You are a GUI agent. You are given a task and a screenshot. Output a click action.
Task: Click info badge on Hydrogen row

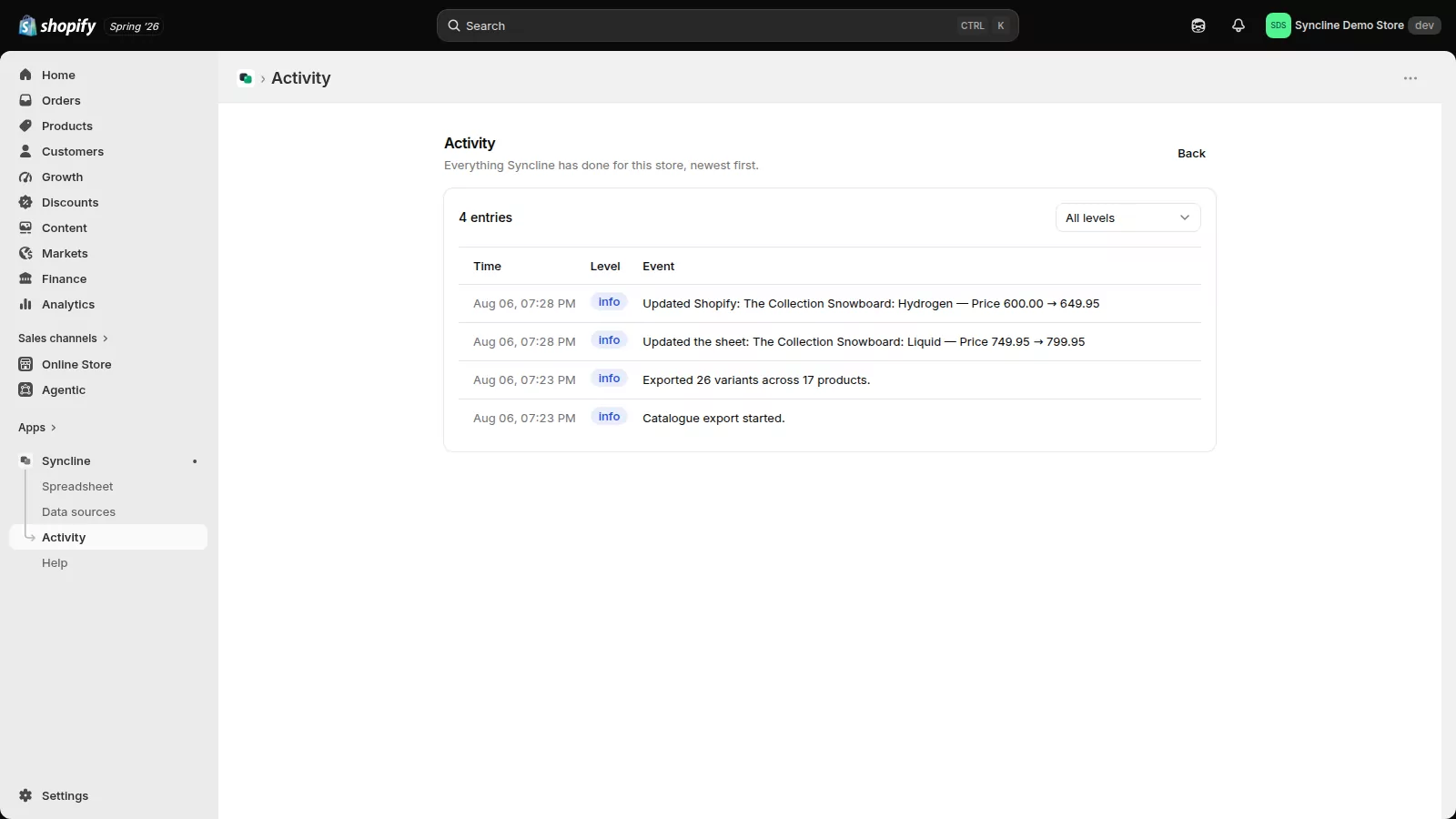click(x=609, y=302)
